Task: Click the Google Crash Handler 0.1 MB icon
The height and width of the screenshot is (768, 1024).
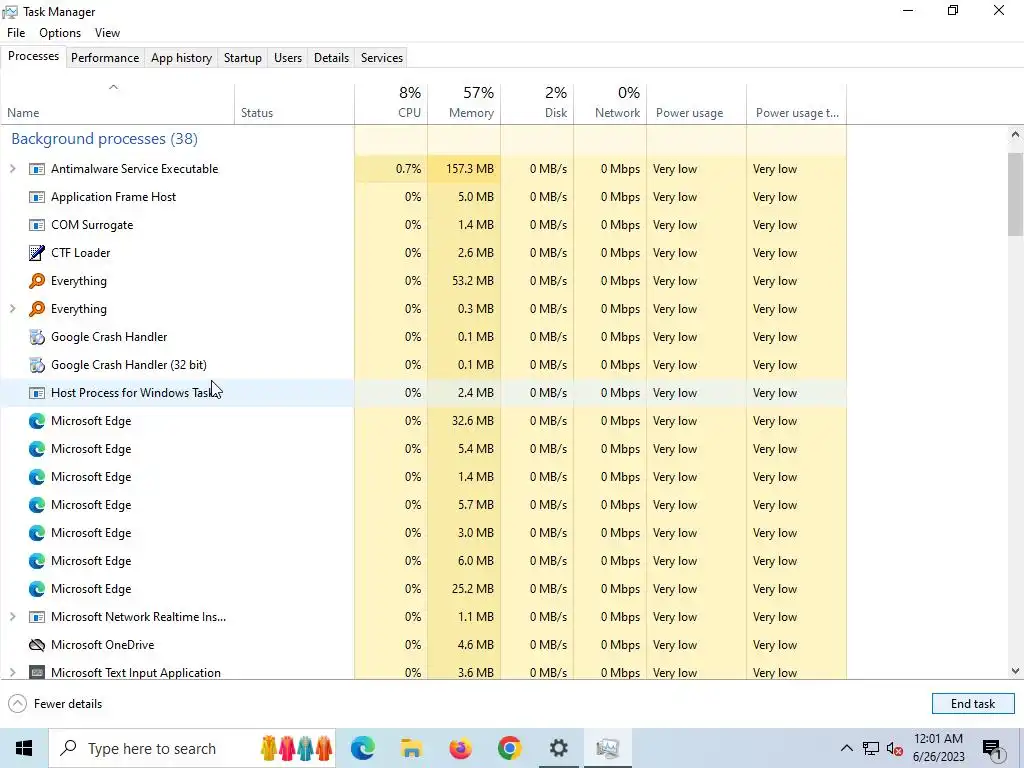Action: [x=37, y=337]
